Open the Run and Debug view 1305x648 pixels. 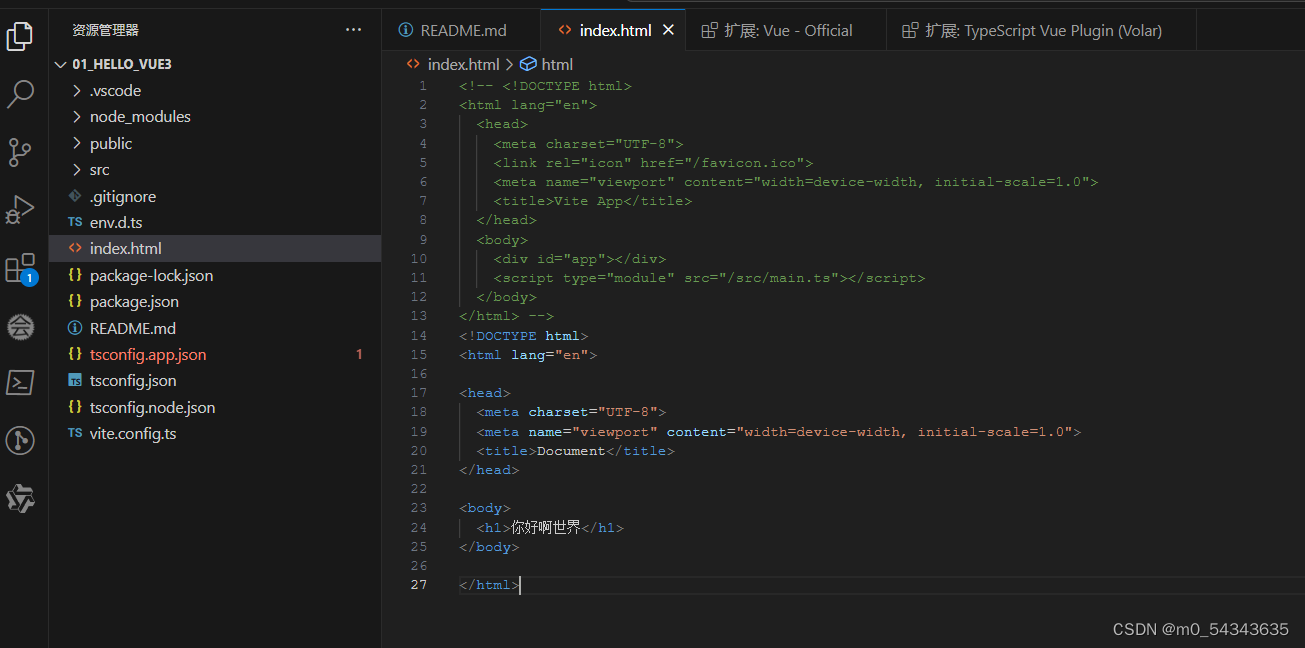click(x=21, y=209)
